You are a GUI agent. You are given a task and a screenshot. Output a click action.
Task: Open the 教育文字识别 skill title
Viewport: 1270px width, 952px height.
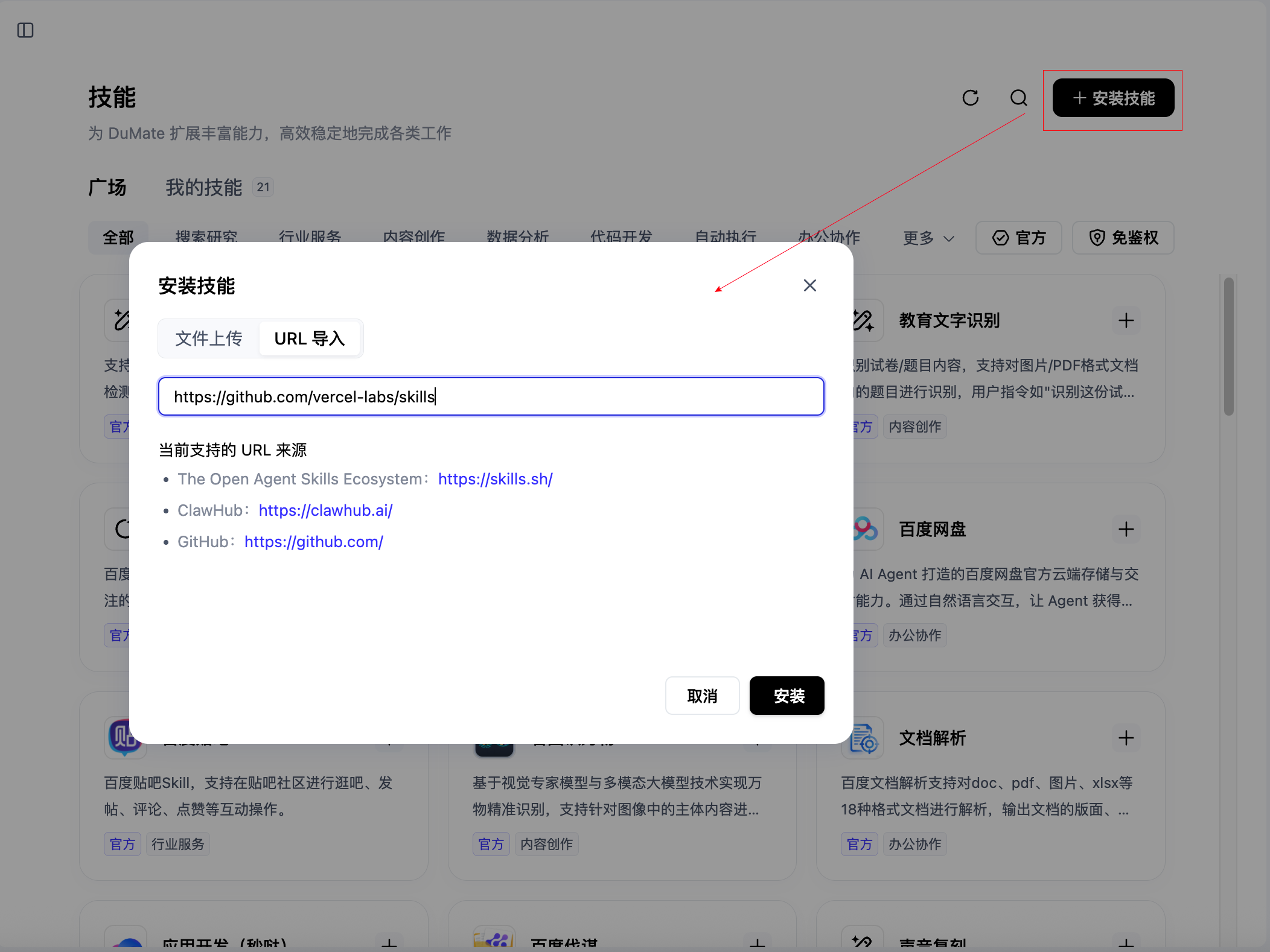(949, 320)
